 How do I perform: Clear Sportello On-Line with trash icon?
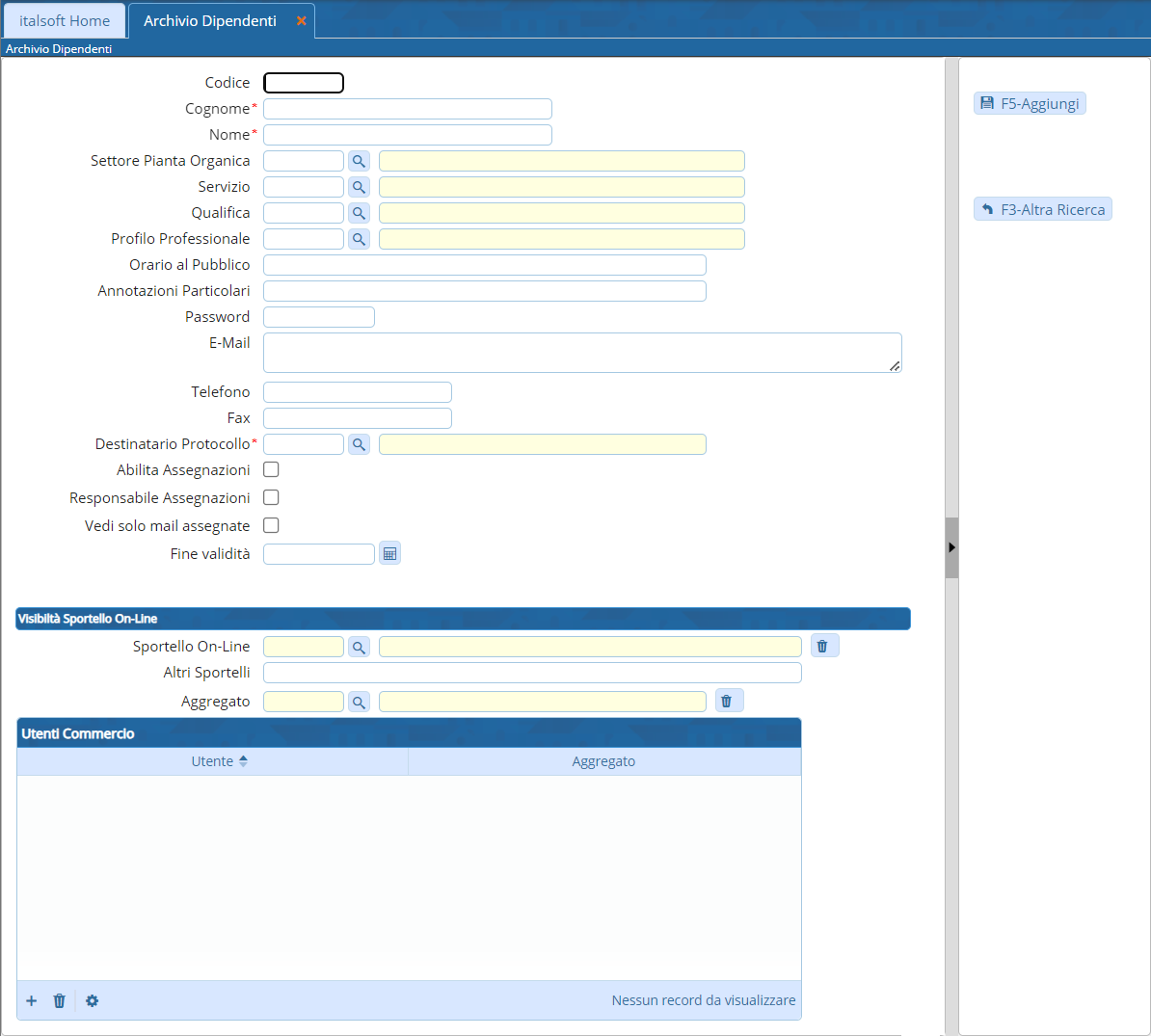[x=823, y=647]
